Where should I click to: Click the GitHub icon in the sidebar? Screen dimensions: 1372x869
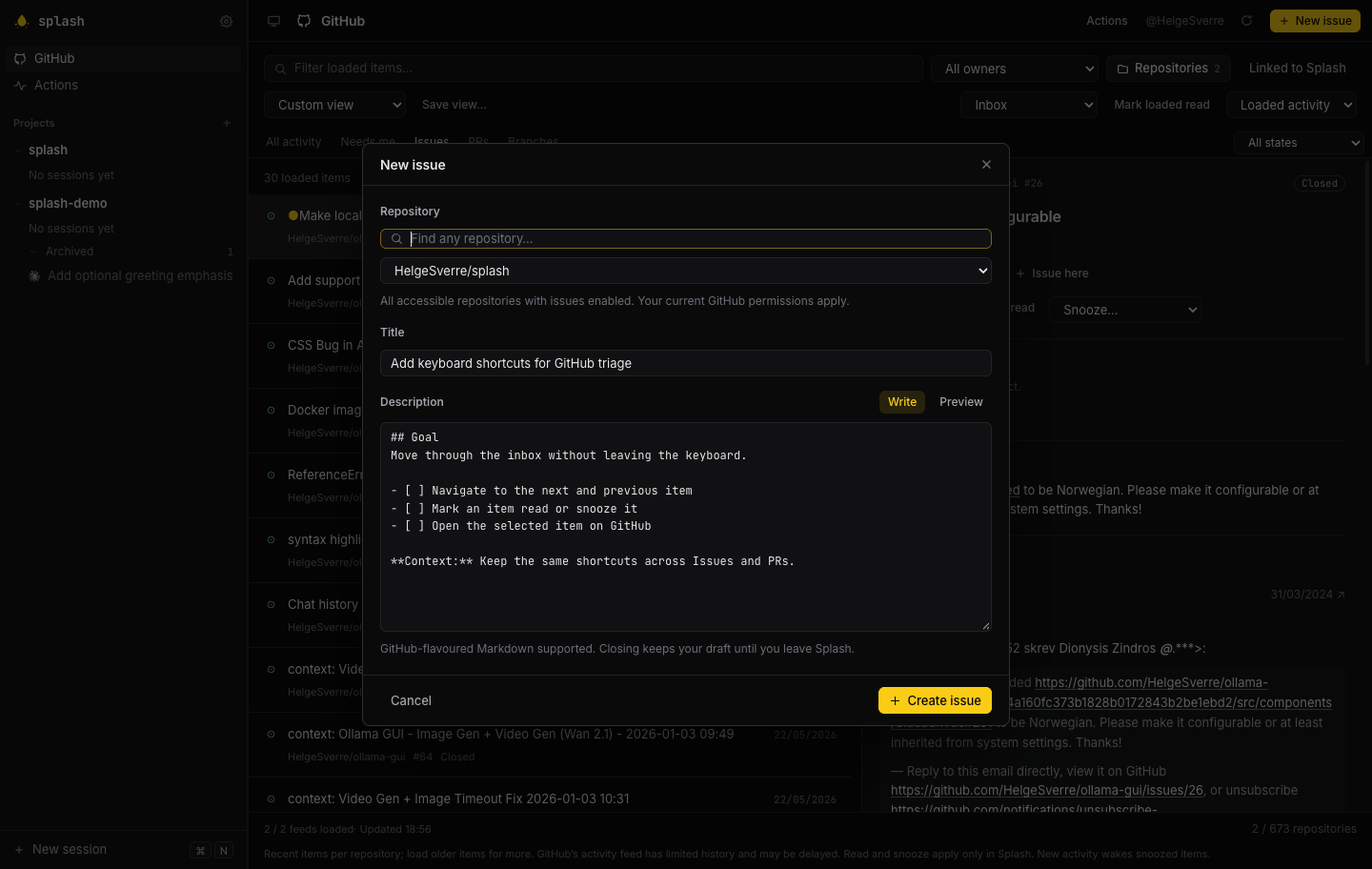(x=20, y=59)
